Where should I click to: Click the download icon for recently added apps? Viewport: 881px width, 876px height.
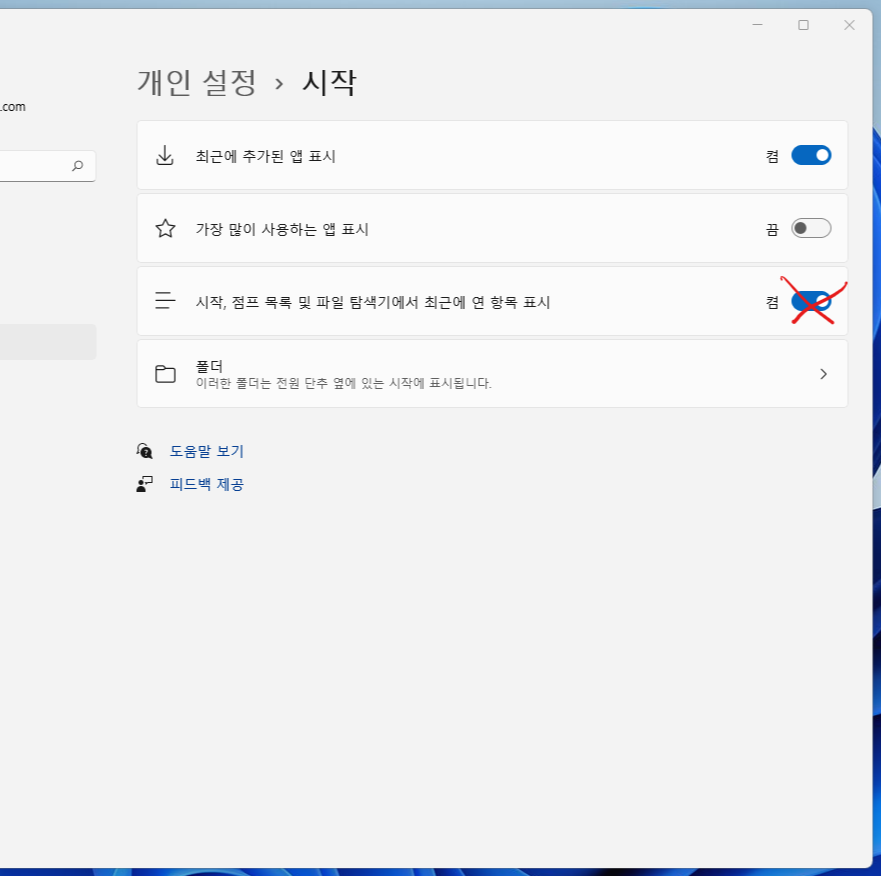click(165, 156)
